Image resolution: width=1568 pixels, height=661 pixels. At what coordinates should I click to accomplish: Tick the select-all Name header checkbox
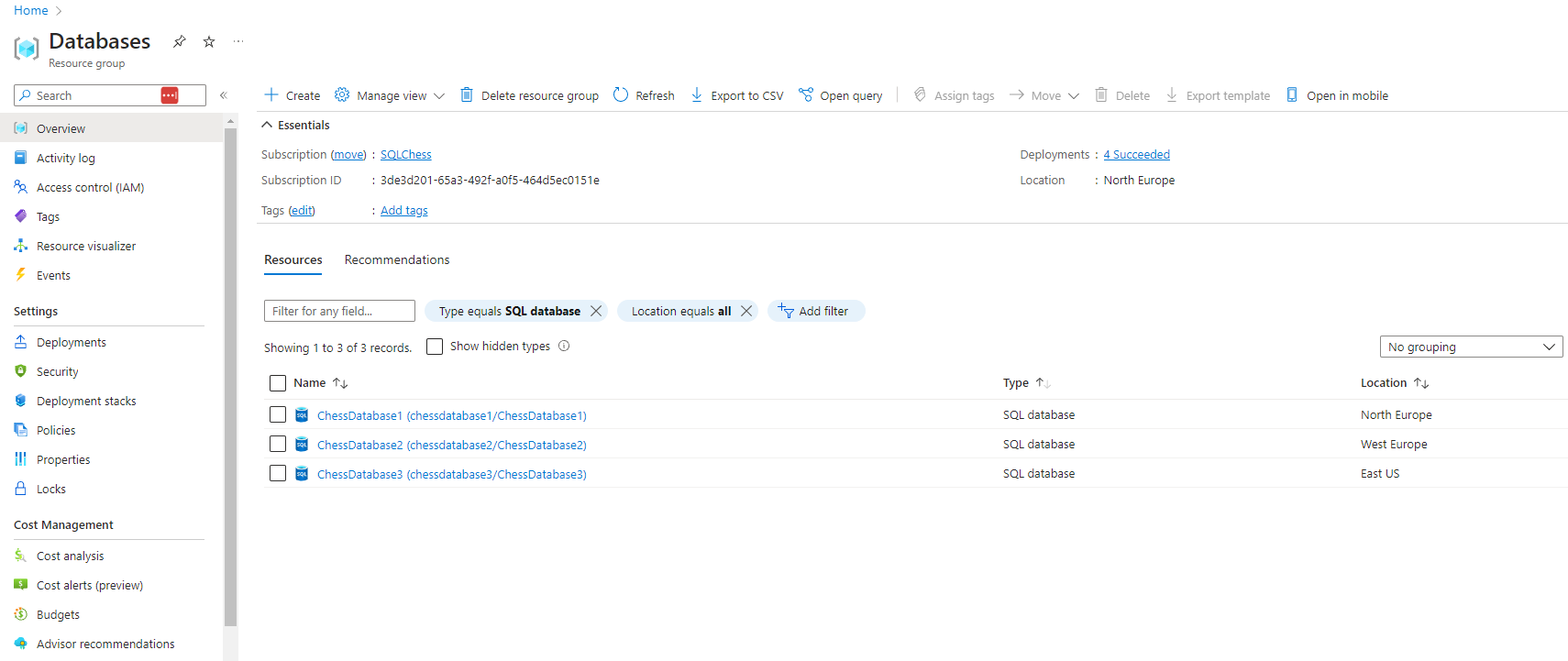click(x=278, y=383)
